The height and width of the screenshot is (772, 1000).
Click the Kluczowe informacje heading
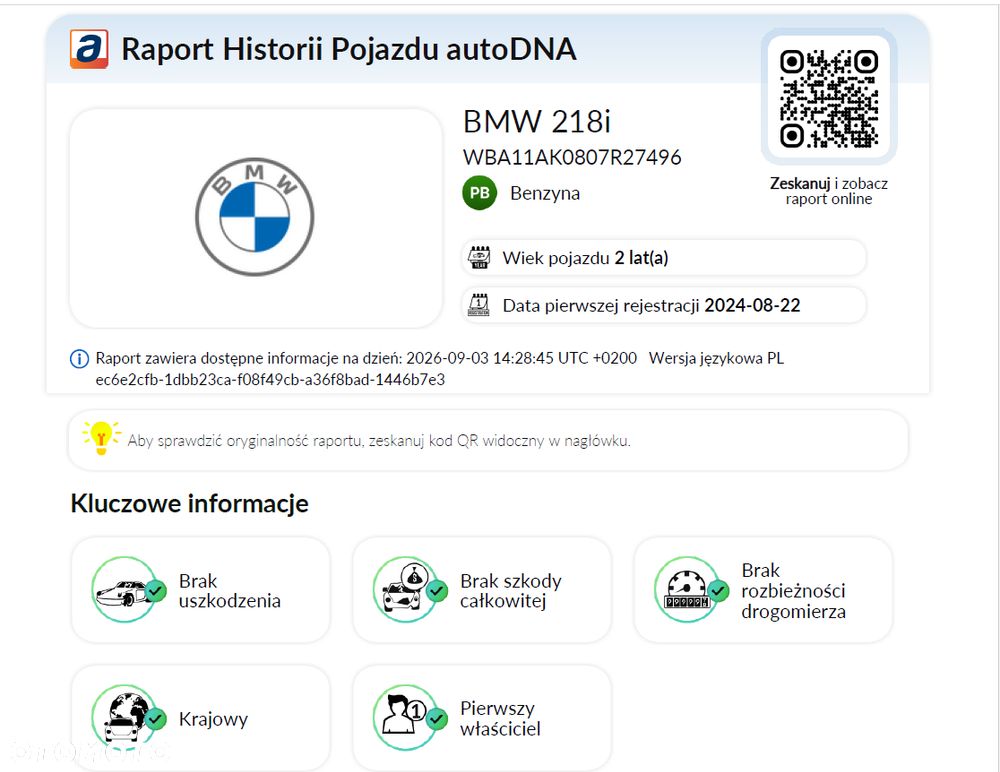point(189,503)
